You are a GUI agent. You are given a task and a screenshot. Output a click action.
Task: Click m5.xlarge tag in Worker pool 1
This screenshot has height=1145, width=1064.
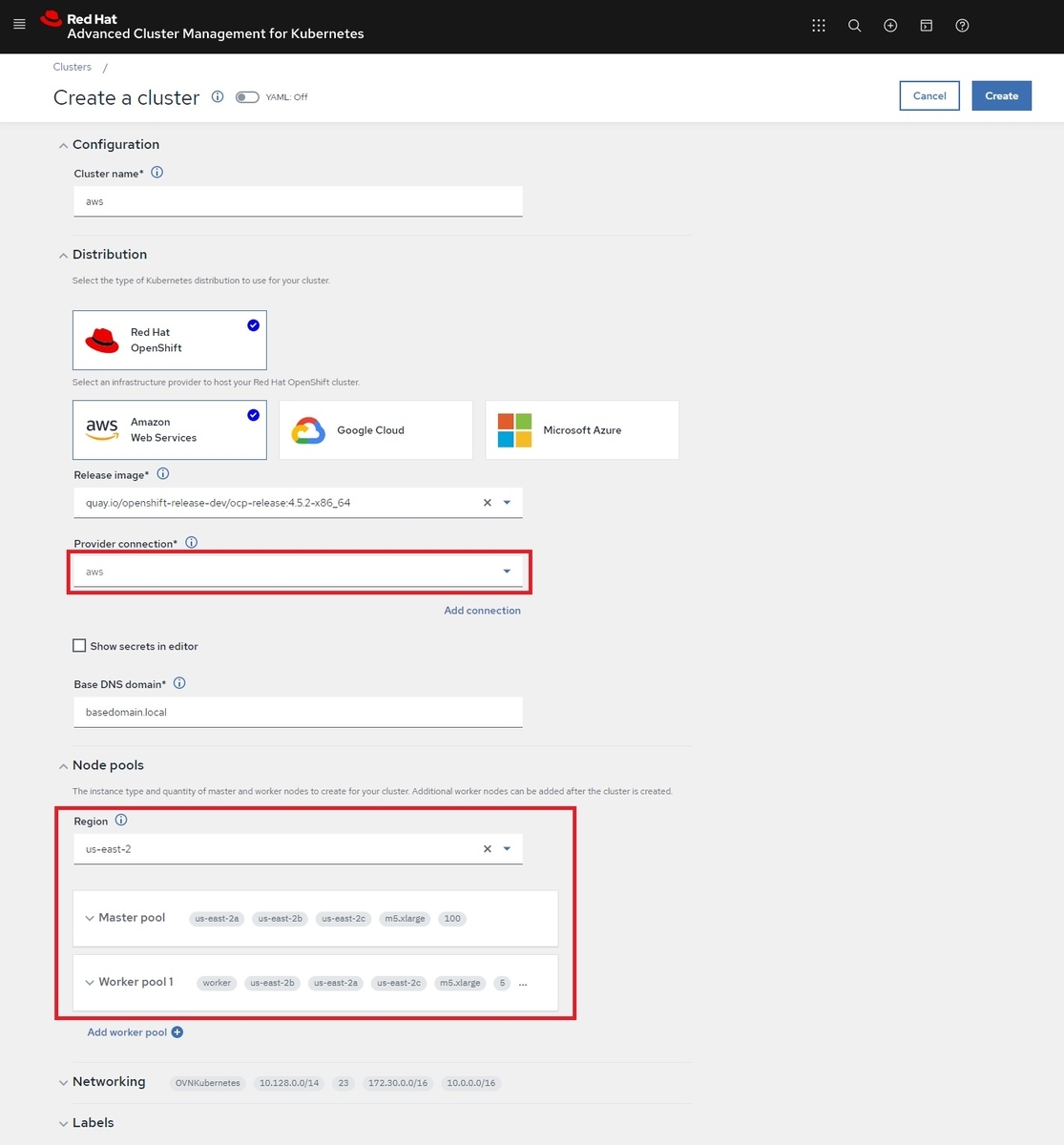[460, 983]
